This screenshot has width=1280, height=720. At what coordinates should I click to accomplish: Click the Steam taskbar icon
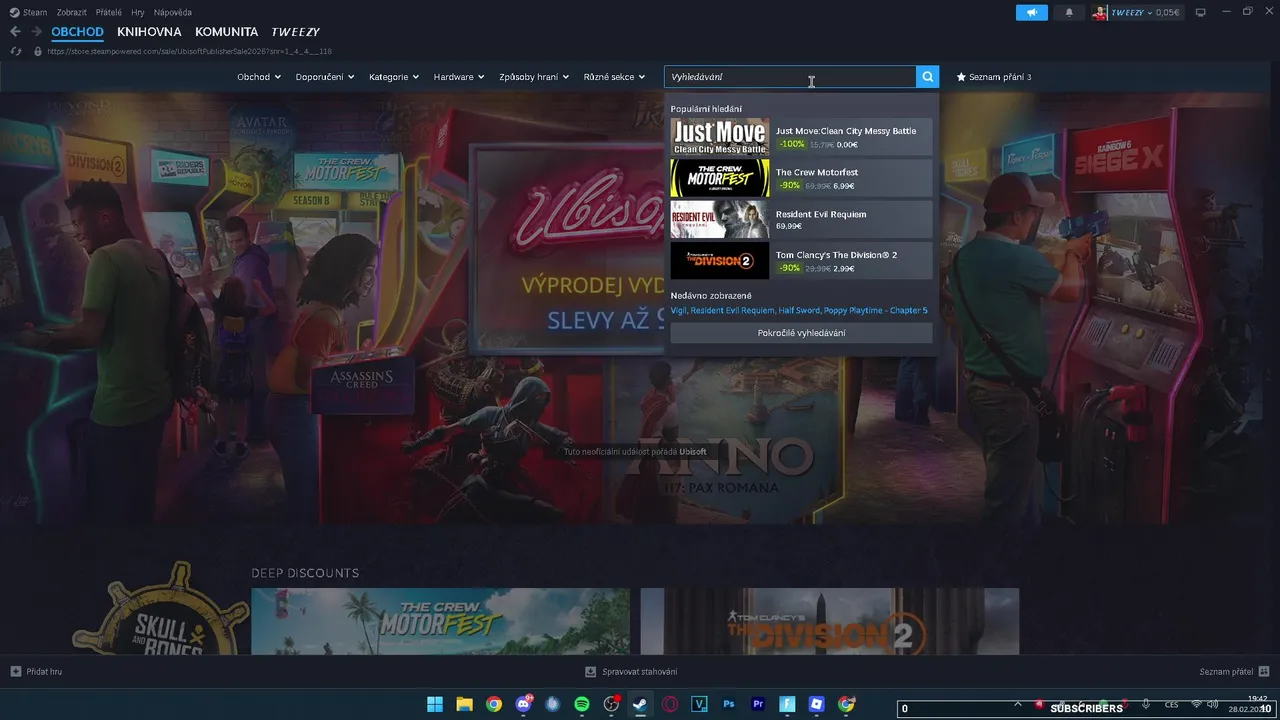[x=640, y=704]
